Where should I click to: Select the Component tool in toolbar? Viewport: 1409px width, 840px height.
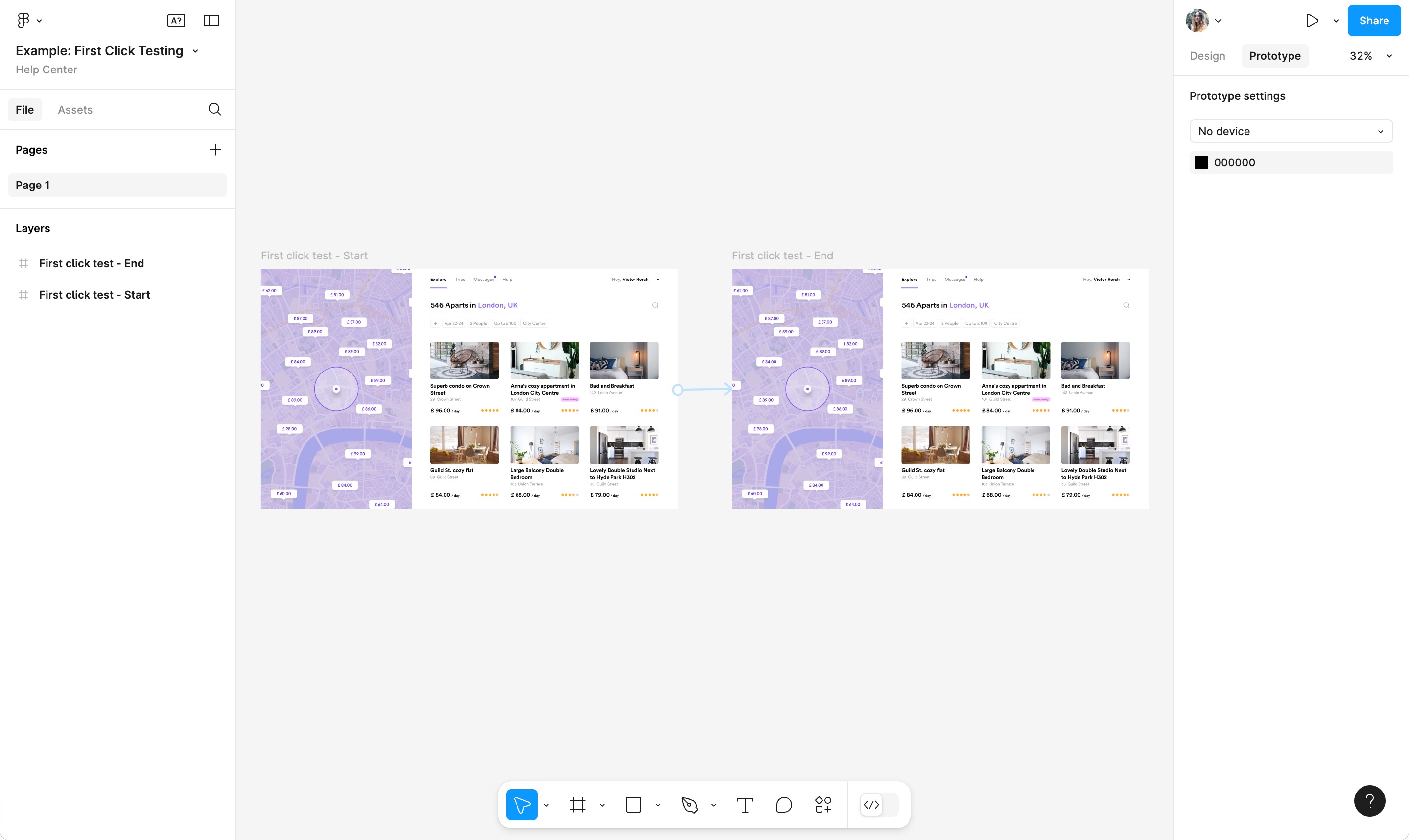823,804
